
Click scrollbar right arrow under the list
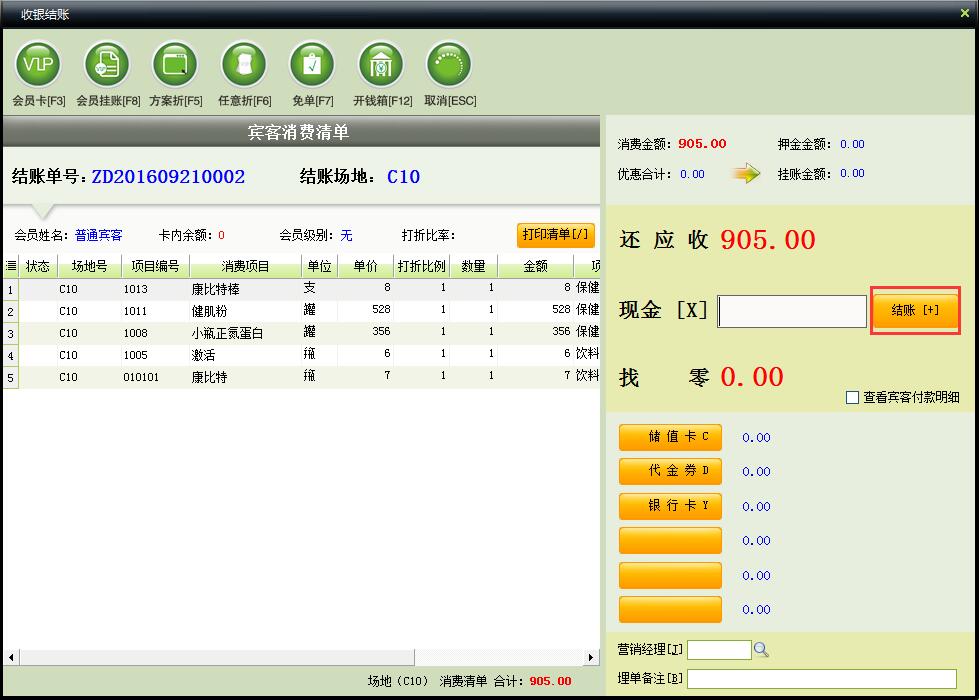point(591,657)
